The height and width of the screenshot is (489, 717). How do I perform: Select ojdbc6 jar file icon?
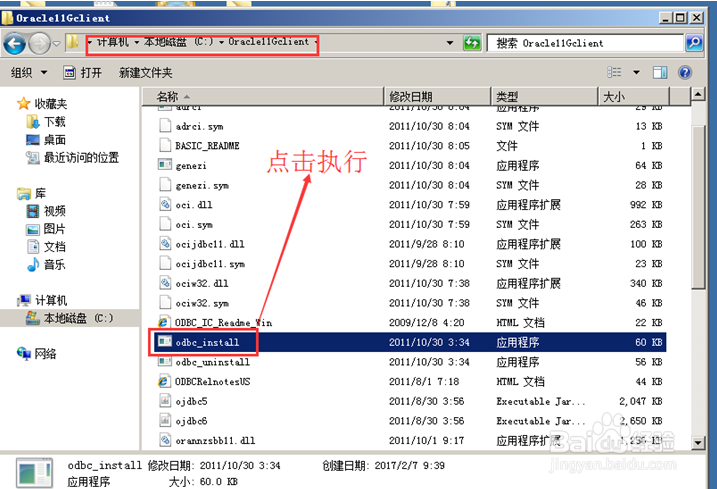coord(165,420)
